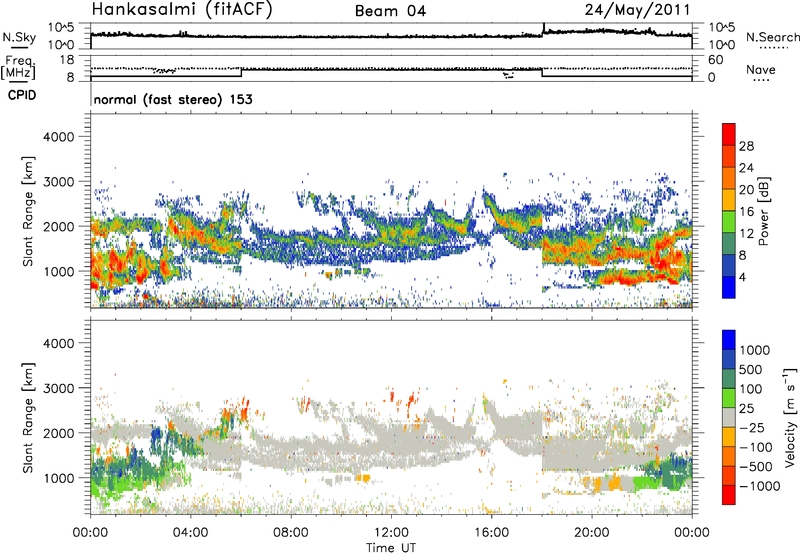Click the "12:00" time tick label
The width and height of the screenshot is (800, 554).
[391, 533]
